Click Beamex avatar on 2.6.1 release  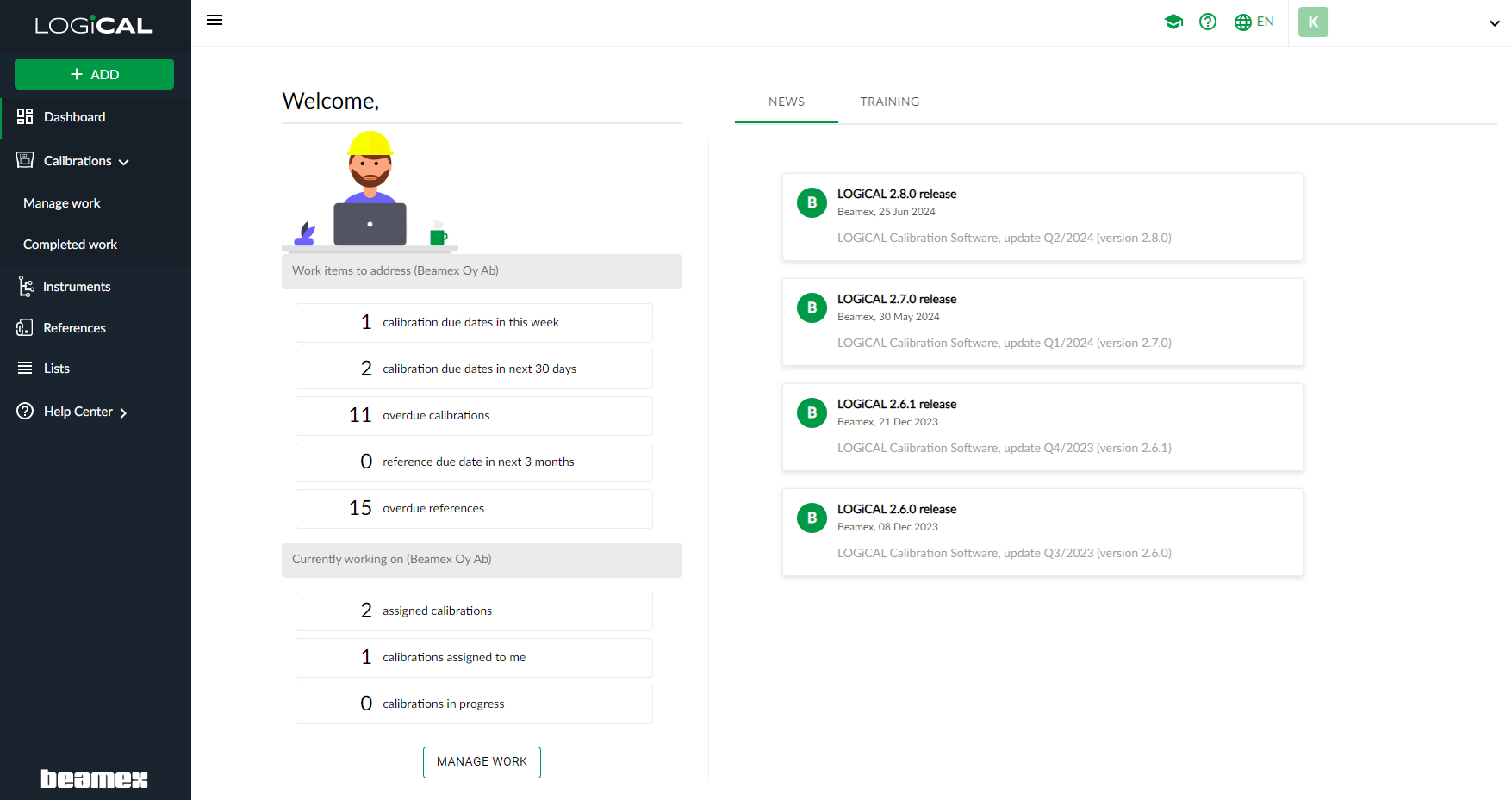(812, 413)
